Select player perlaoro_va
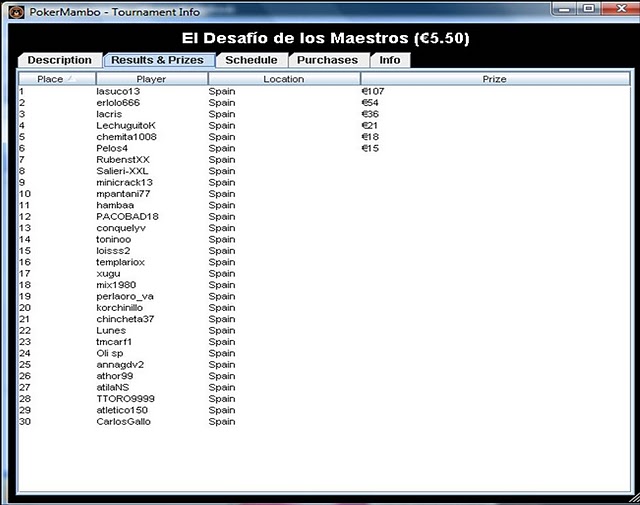640x505 pixels. (x=125, y=296)
